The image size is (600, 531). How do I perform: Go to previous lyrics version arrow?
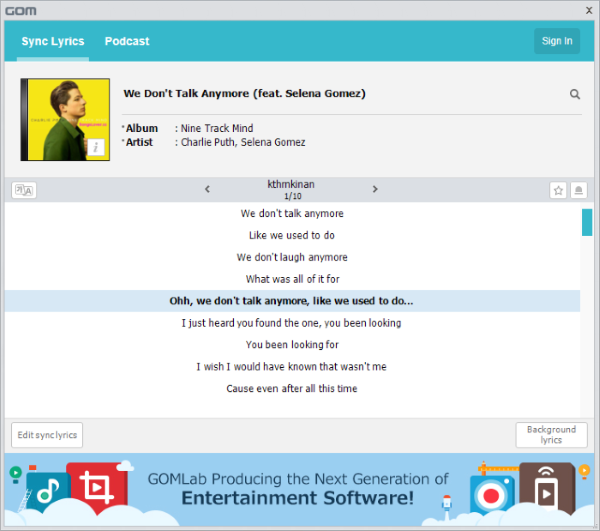tap(207, 189)
